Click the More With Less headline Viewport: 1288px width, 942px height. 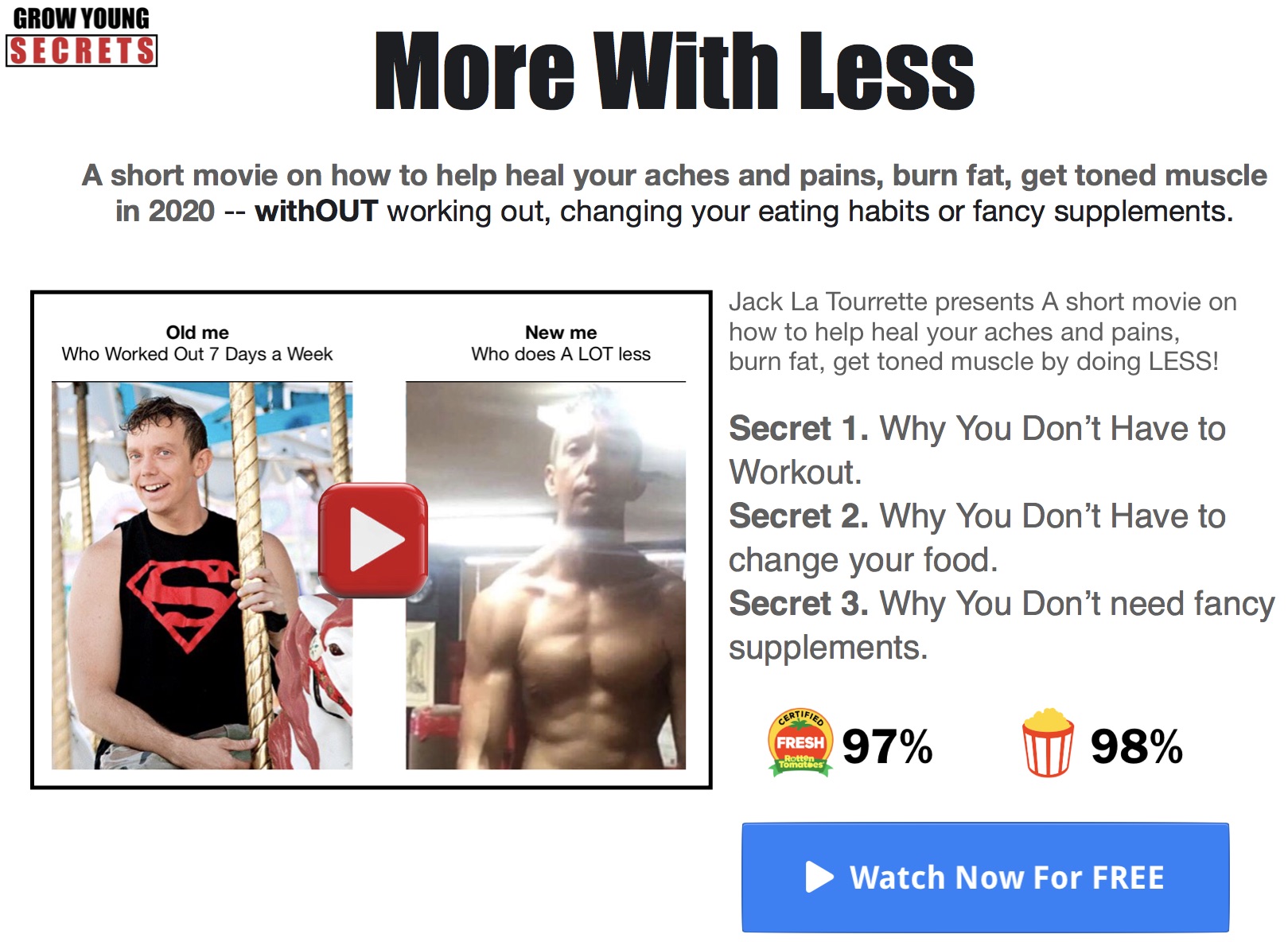675,71
